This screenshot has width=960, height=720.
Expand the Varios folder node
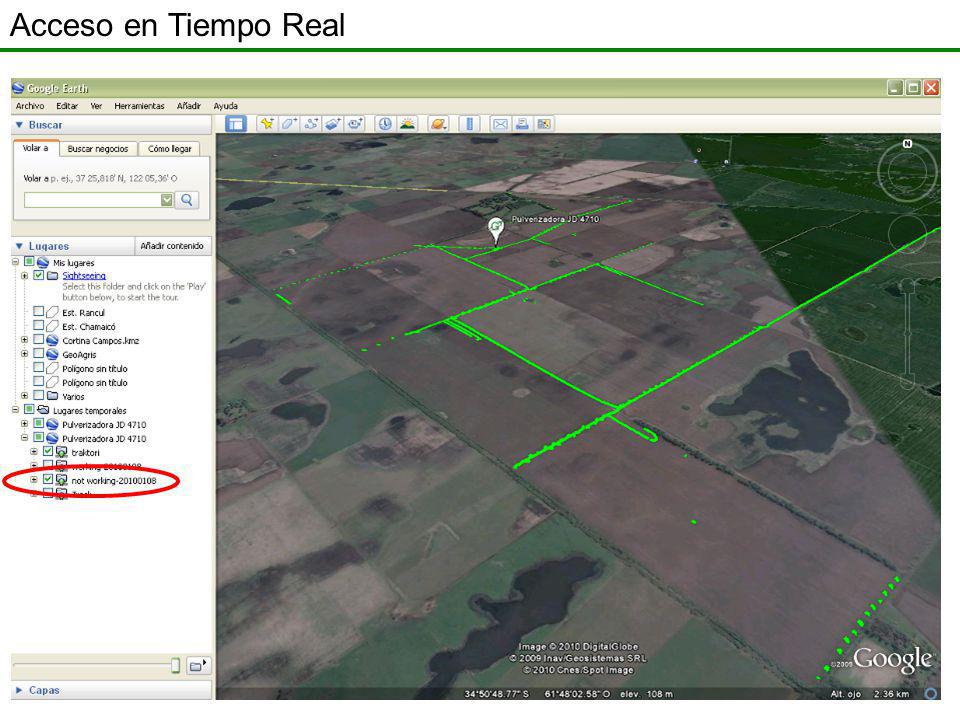click(24, 396)
